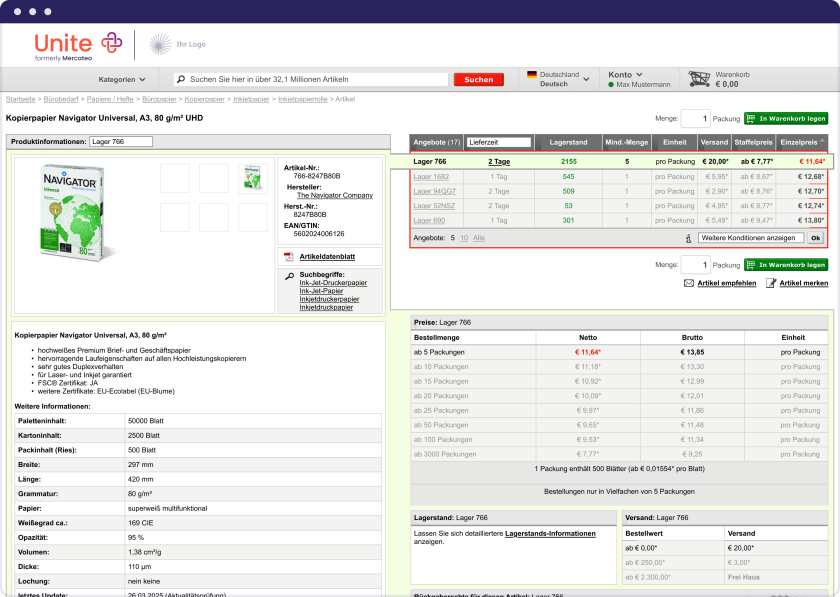Image resolution: width=840 pixels, height=597 pixels.
Task: Click the Inkjetdruckpapier search term link
Action: point(326,308)
